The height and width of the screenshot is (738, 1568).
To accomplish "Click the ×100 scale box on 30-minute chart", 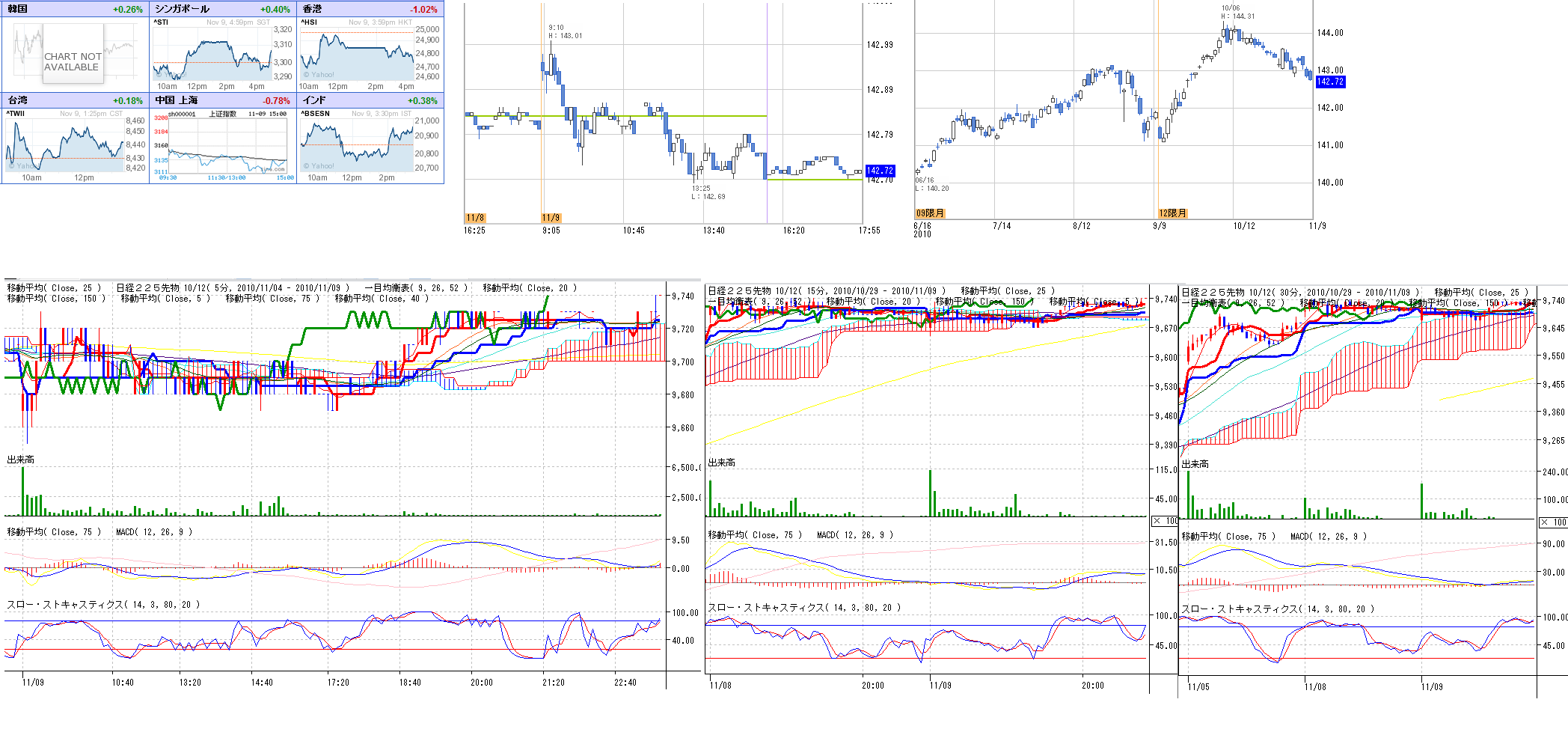I will [x=1553, y=522].
